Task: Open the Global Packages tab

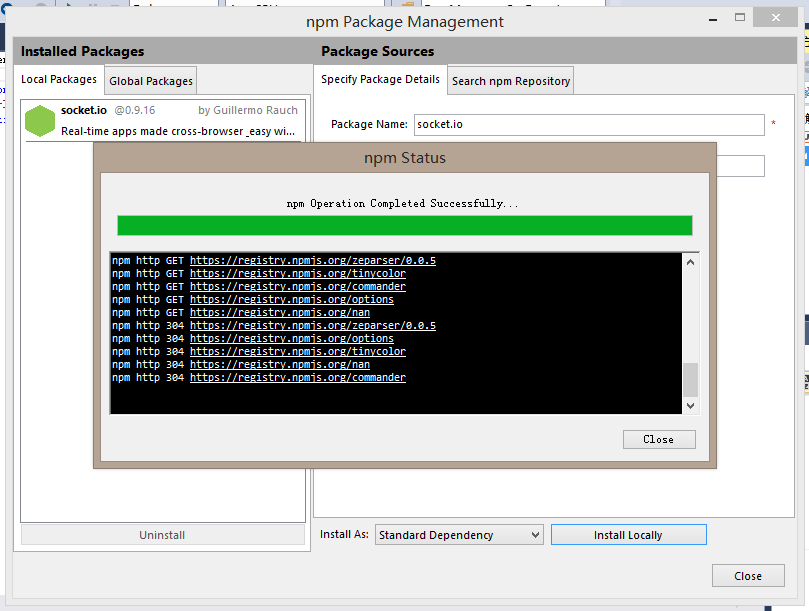Action: 151,81
